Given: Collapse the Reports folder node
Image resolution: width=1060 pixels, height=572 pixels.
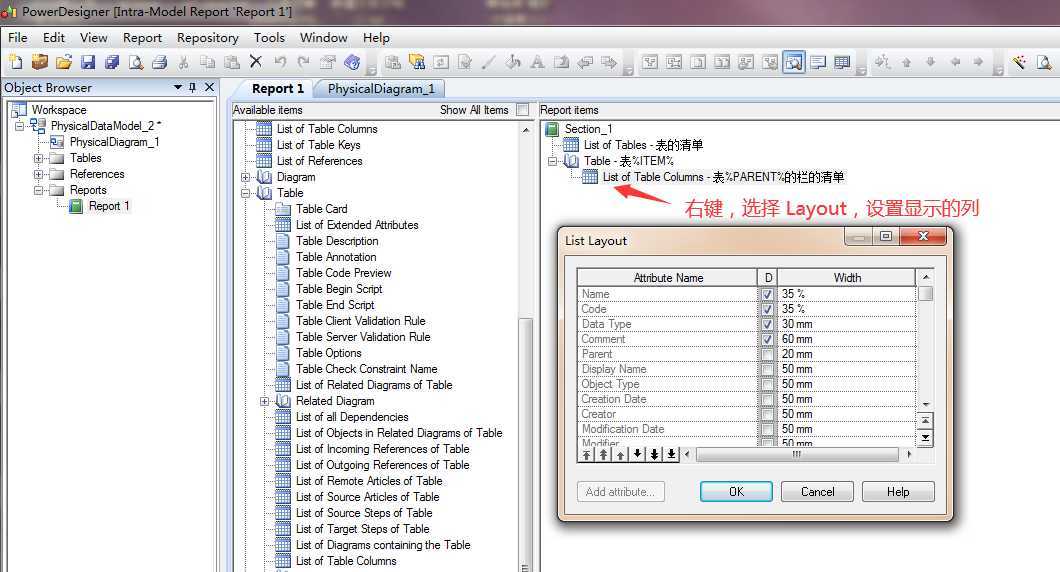Looking at the screenshot, I should (39, 191).
